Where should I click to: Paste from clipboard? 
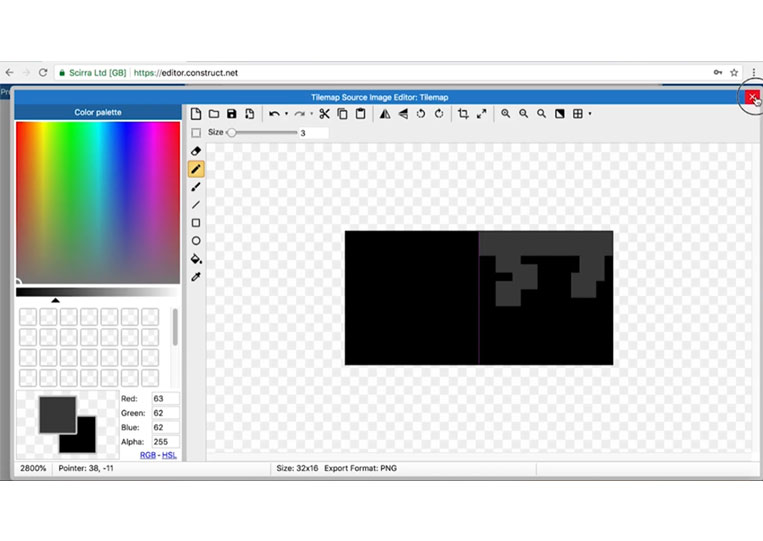click(361, 114)
